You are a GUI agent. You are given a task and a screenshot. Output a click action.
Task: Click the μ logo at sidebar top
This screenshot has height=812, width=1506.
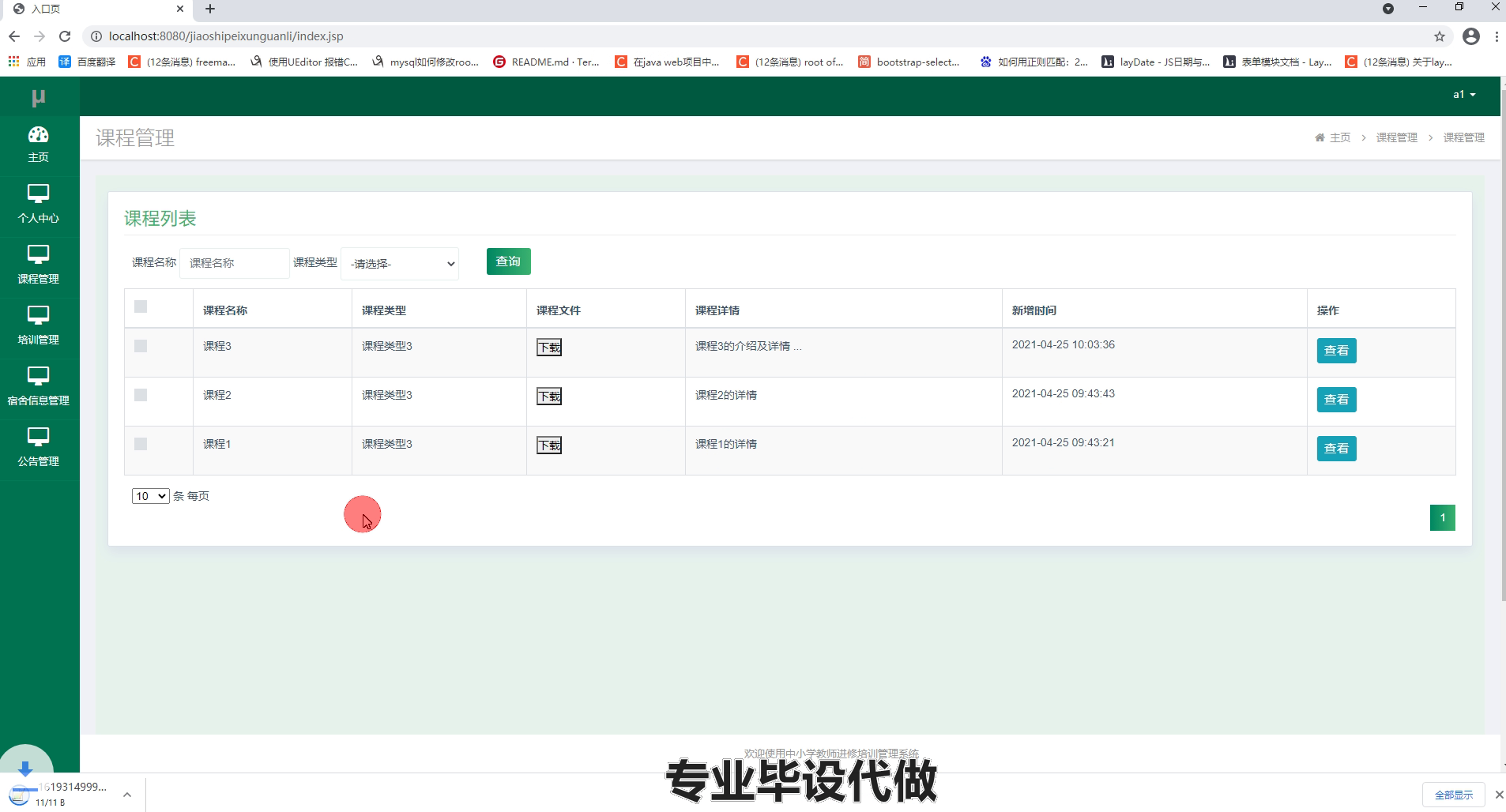pyautogui.click(x=38, y=97)
